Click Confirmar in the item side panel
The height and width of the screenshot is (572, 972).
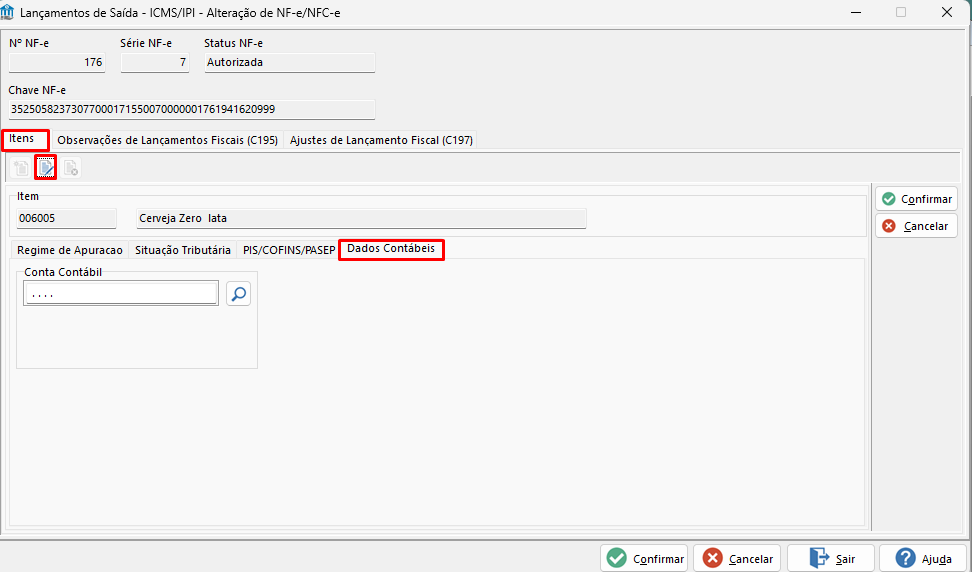point(916,199)
